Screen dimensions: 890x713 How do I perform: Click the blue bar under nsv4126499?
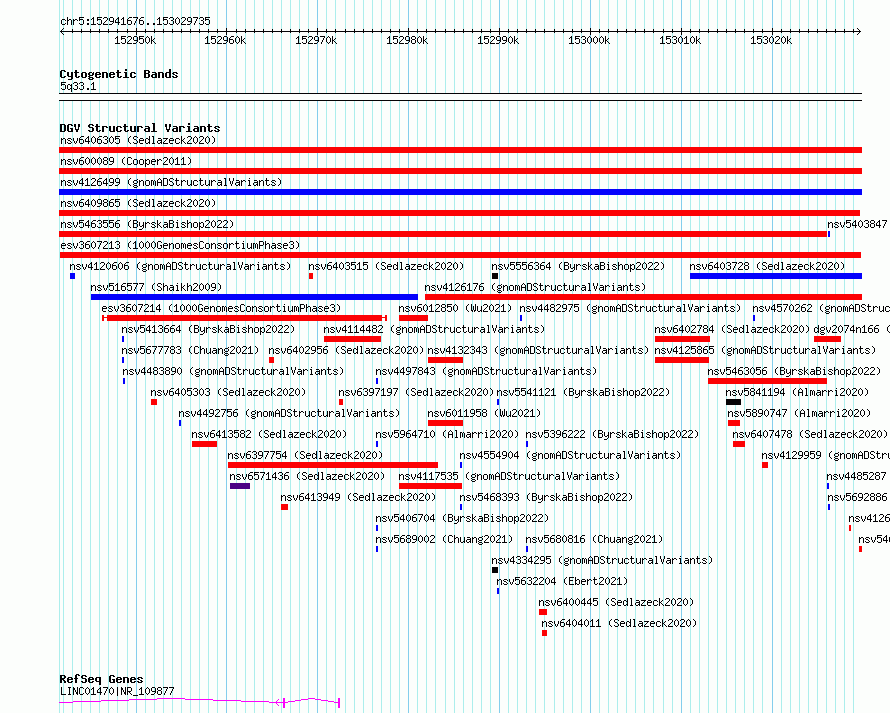click(460, 192)
